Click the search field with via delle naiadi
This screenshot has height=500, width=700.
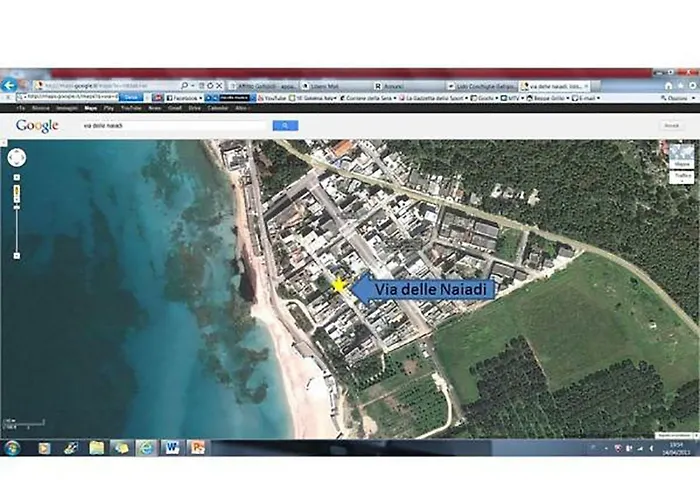pos(170,125)
